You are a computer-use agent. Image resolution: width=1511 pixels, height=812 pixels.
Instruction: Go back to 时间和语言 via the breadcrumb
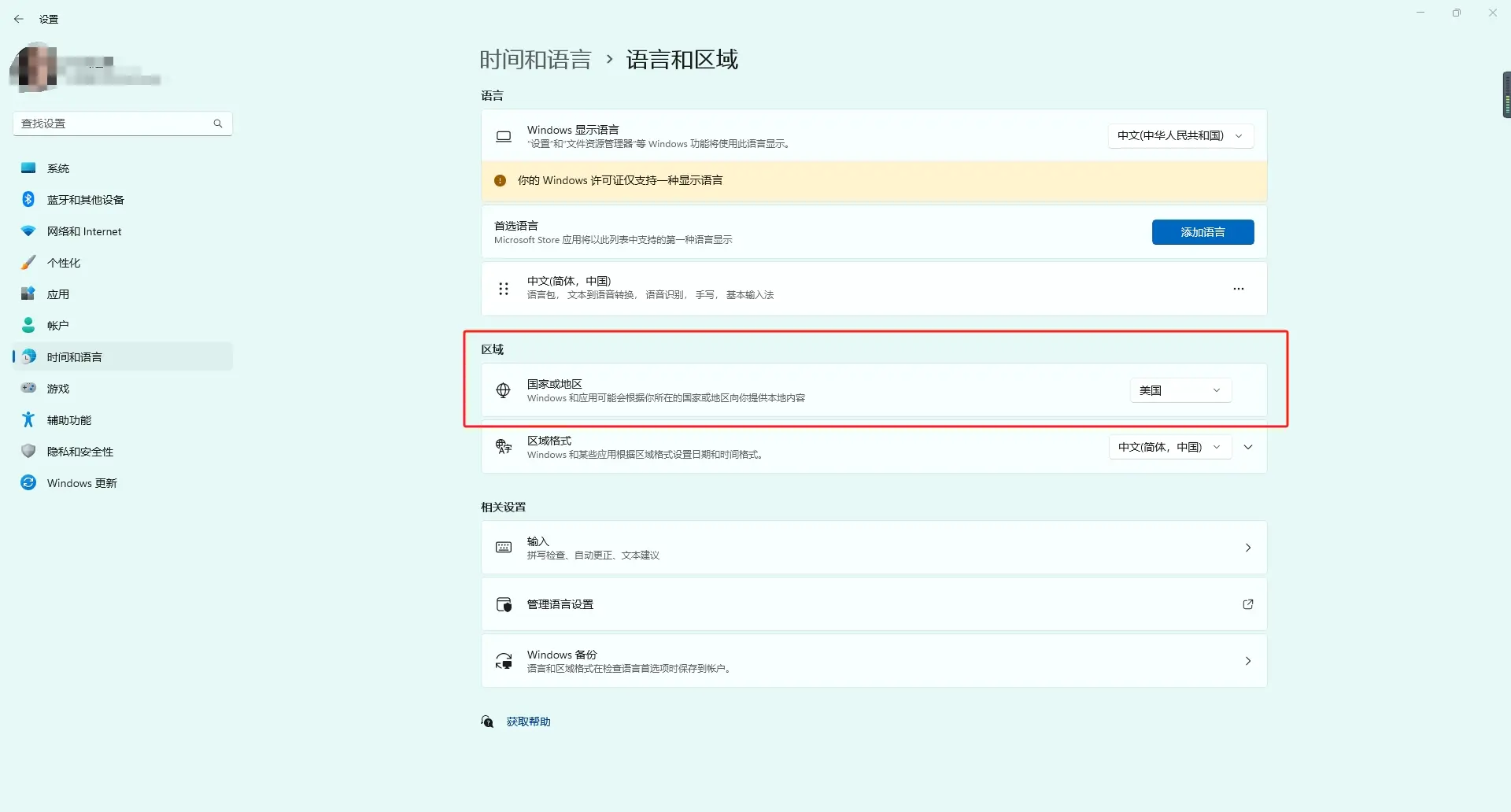point(535,60)
